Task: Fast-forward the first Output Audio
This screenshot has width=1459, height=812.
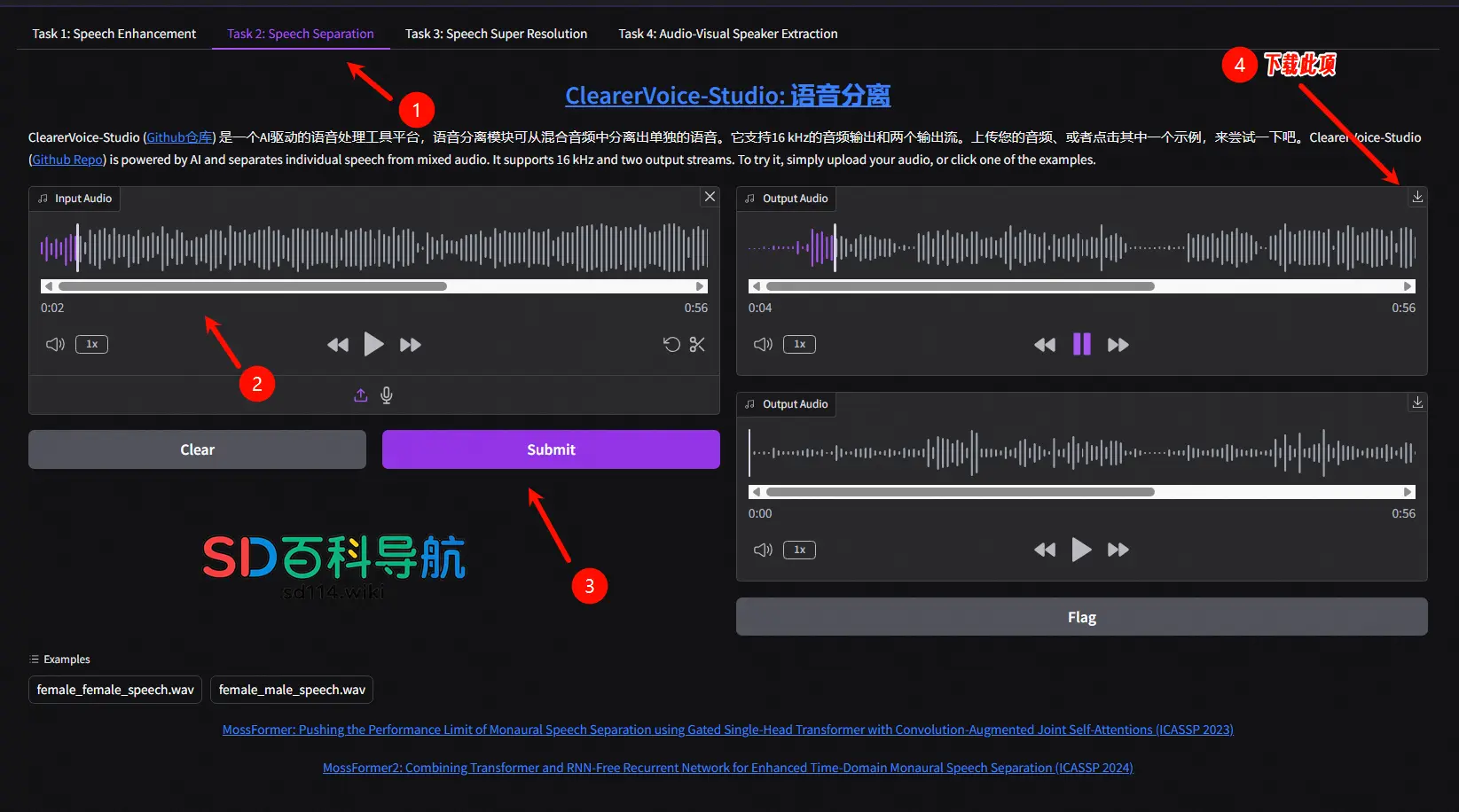Action: 1118,345
